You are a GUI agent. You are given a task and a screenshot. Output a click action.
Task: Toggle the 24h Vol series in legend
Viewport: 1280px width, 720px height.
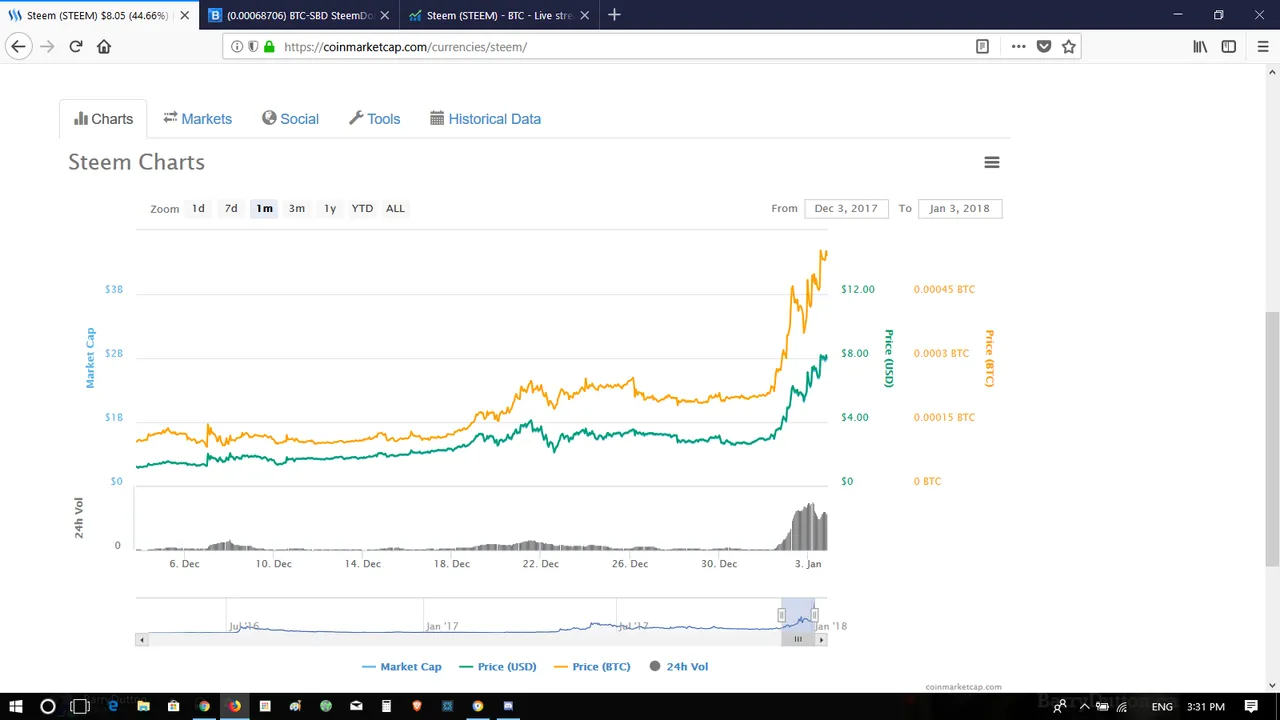click(x=679, y=666)
